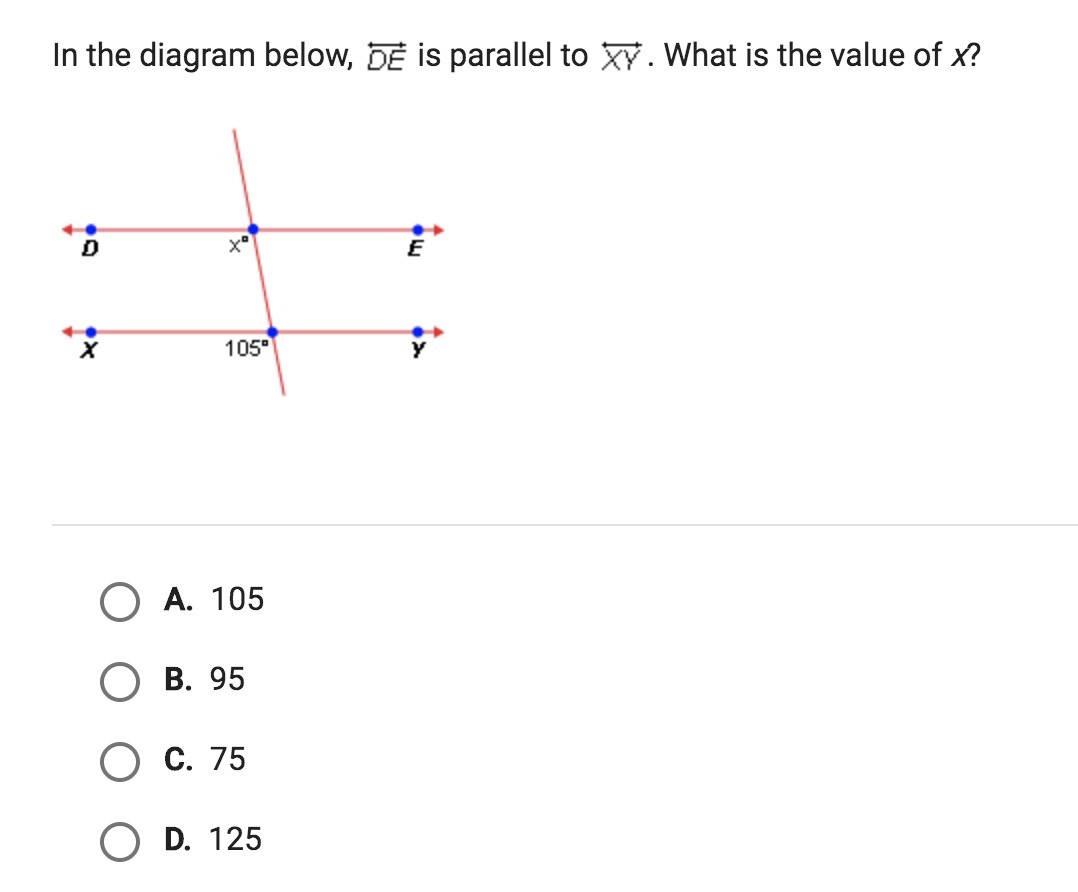Pick the radio button for C. 75
The height and width of the screenshot is (892, 1078).
tap(120, 760)
